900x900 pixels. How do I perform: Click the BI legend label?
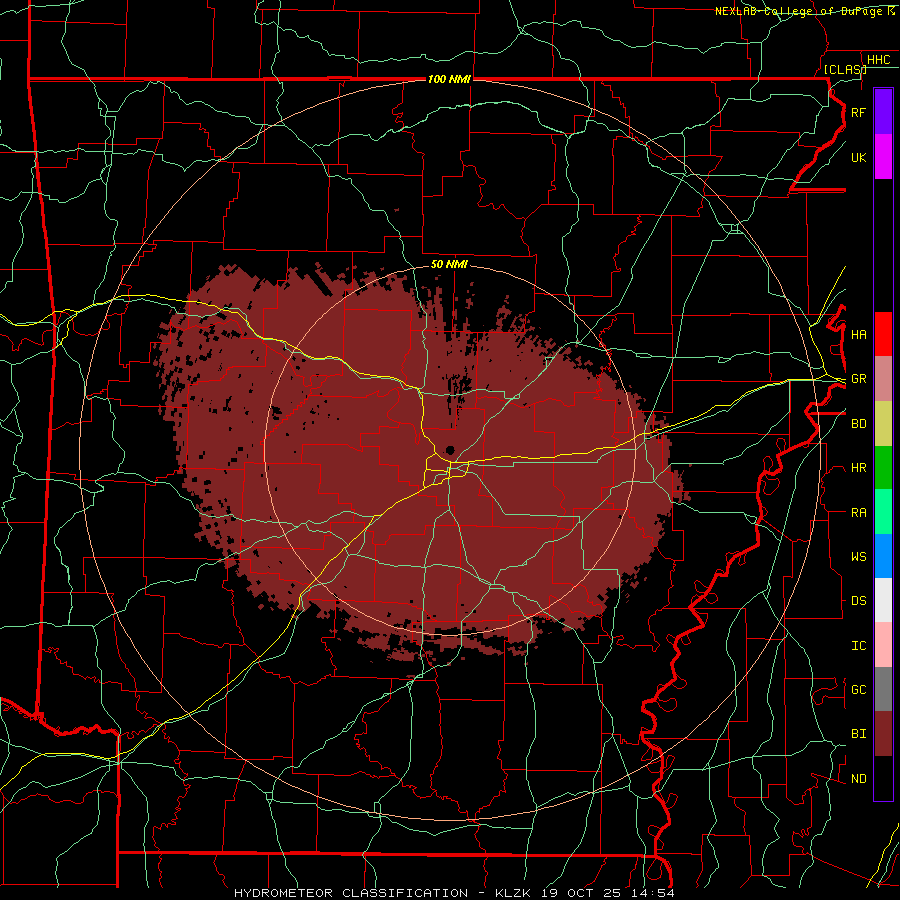pyautogui.click(x=858, y=734)
